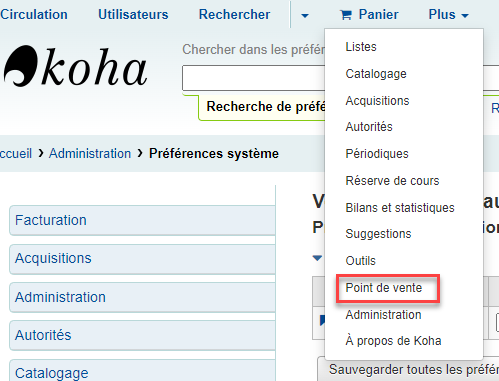Click Sauvegarder toutes les préférences button
Screen dimensions: 499x381
click(409, 369)
